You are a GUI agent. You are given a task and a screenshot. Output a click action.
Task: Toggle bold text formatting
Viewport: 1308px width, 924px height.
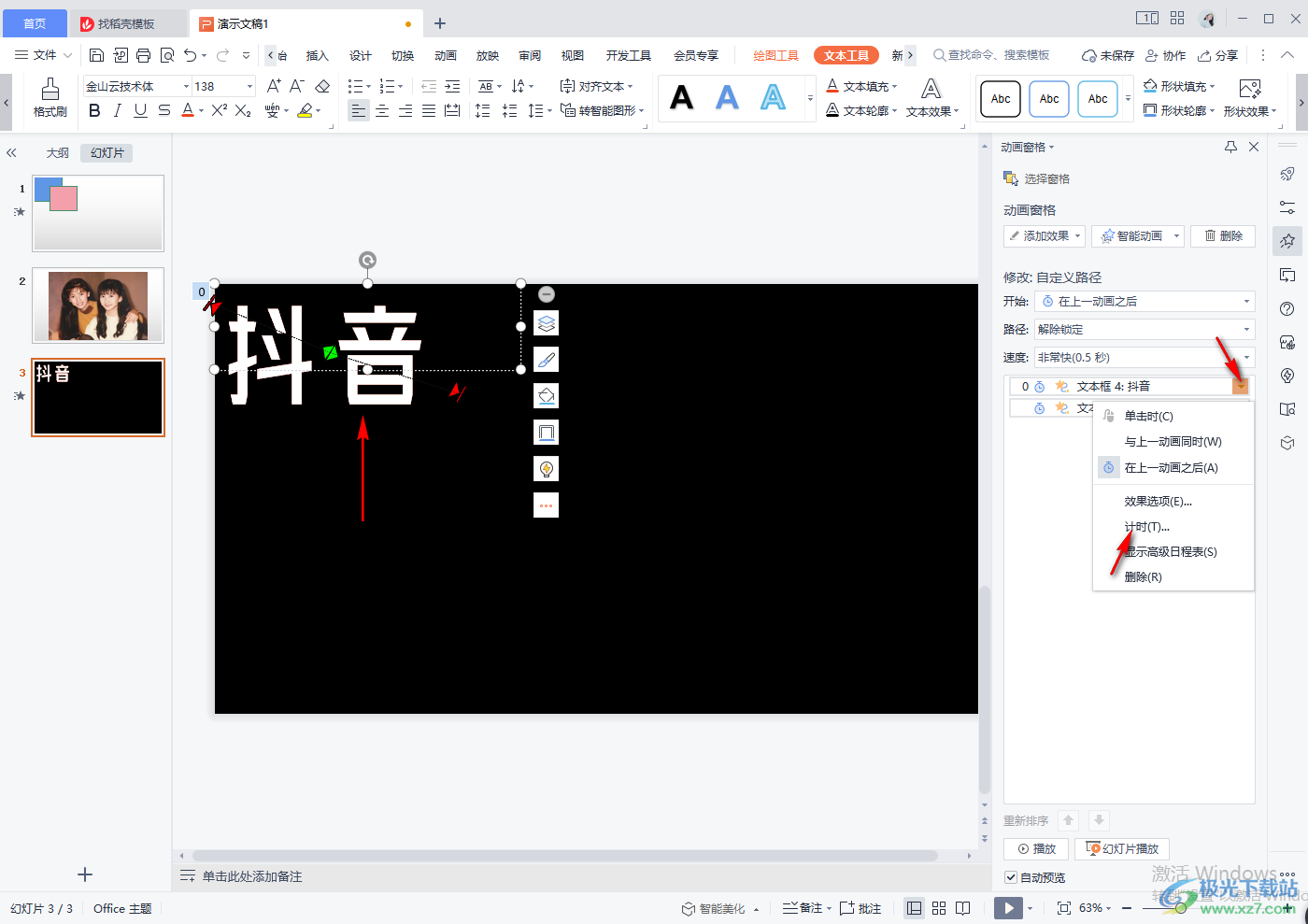point(94,111)
